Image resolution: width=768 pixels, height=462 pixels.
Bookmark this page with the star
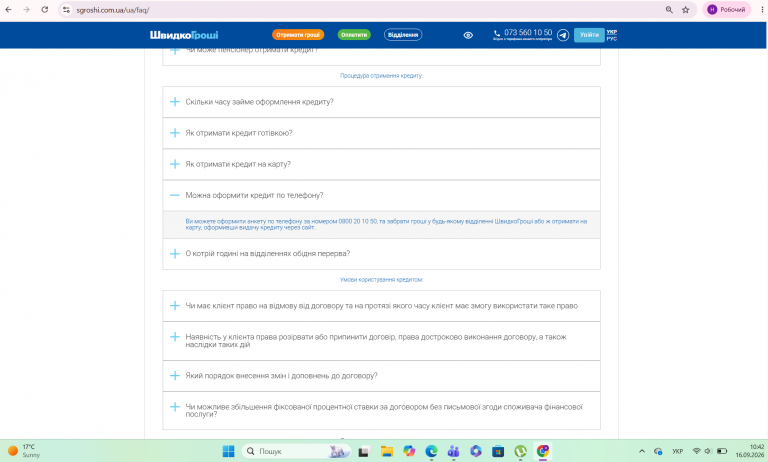686,10
